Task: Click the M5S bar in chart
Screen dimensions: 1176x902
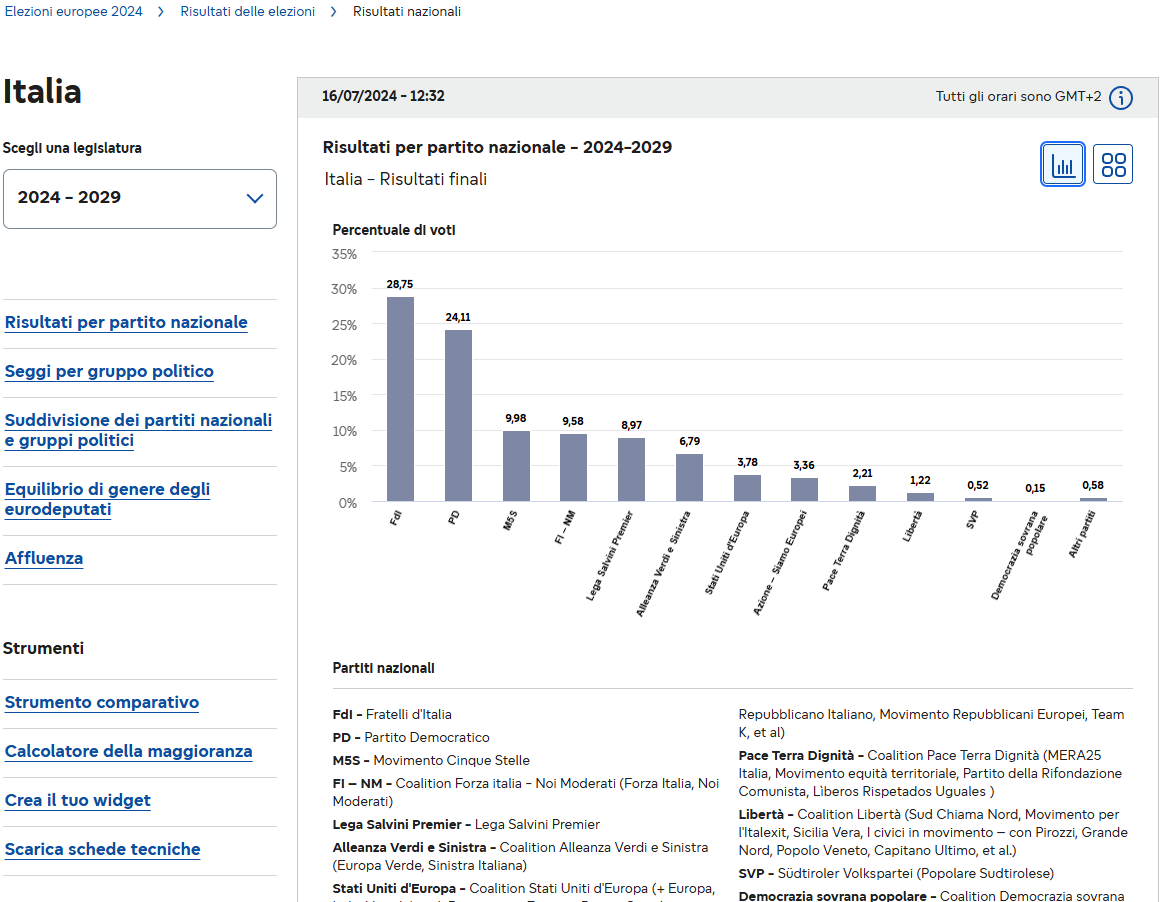Action: [516, 466]
